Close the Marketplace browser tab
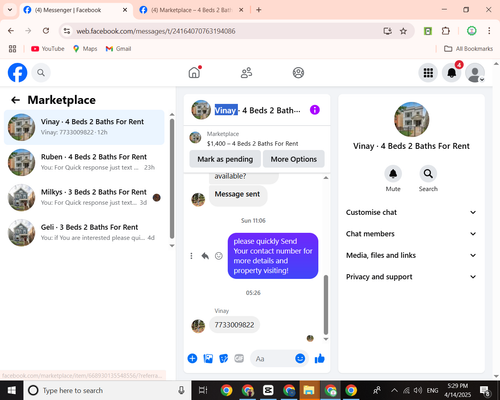Image resolution: width=500 pixels, height=400 pixels. (241, 10)
